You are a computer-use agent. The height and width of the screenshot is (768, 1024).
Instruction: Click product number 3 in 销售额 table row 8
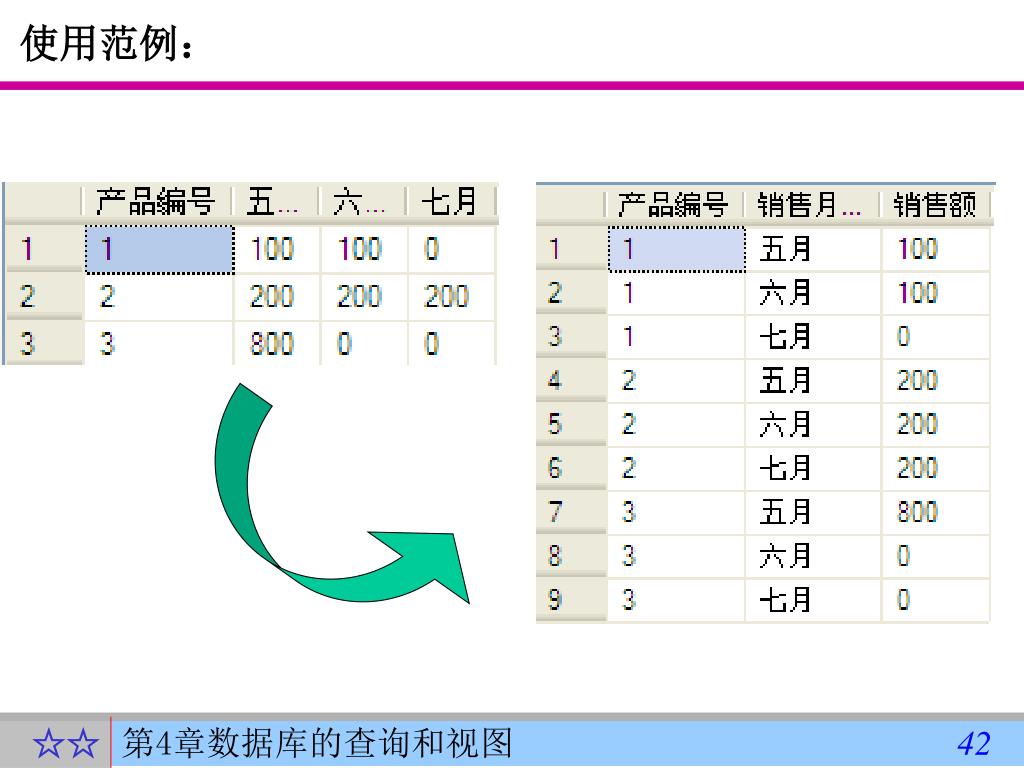677,556
